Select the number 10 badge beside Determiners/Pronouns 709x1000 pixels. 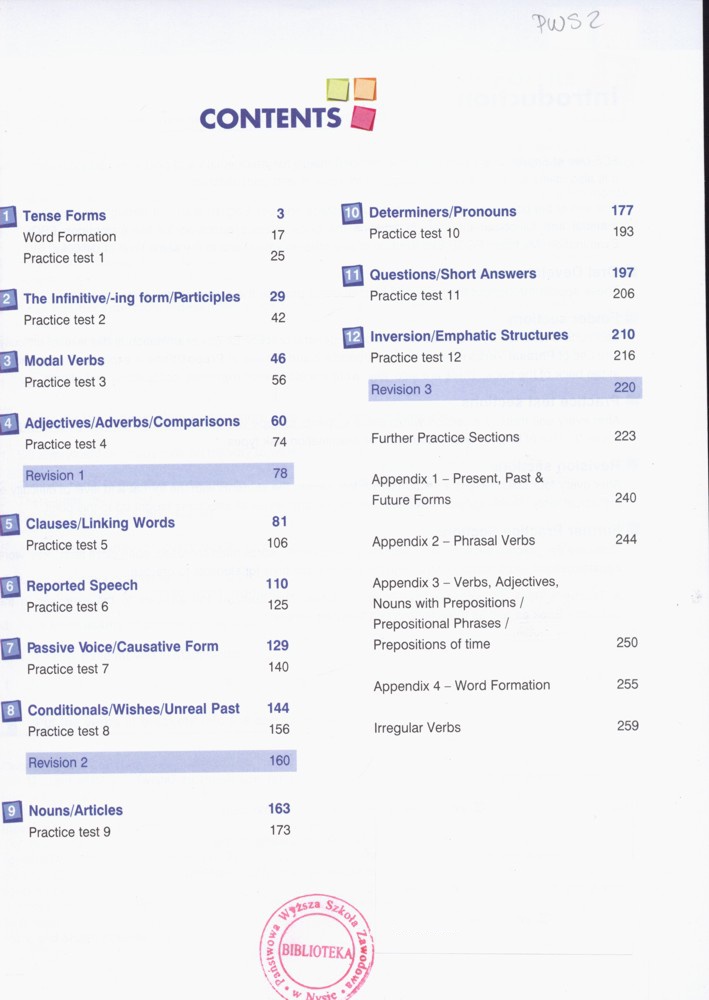coord(352,213)
